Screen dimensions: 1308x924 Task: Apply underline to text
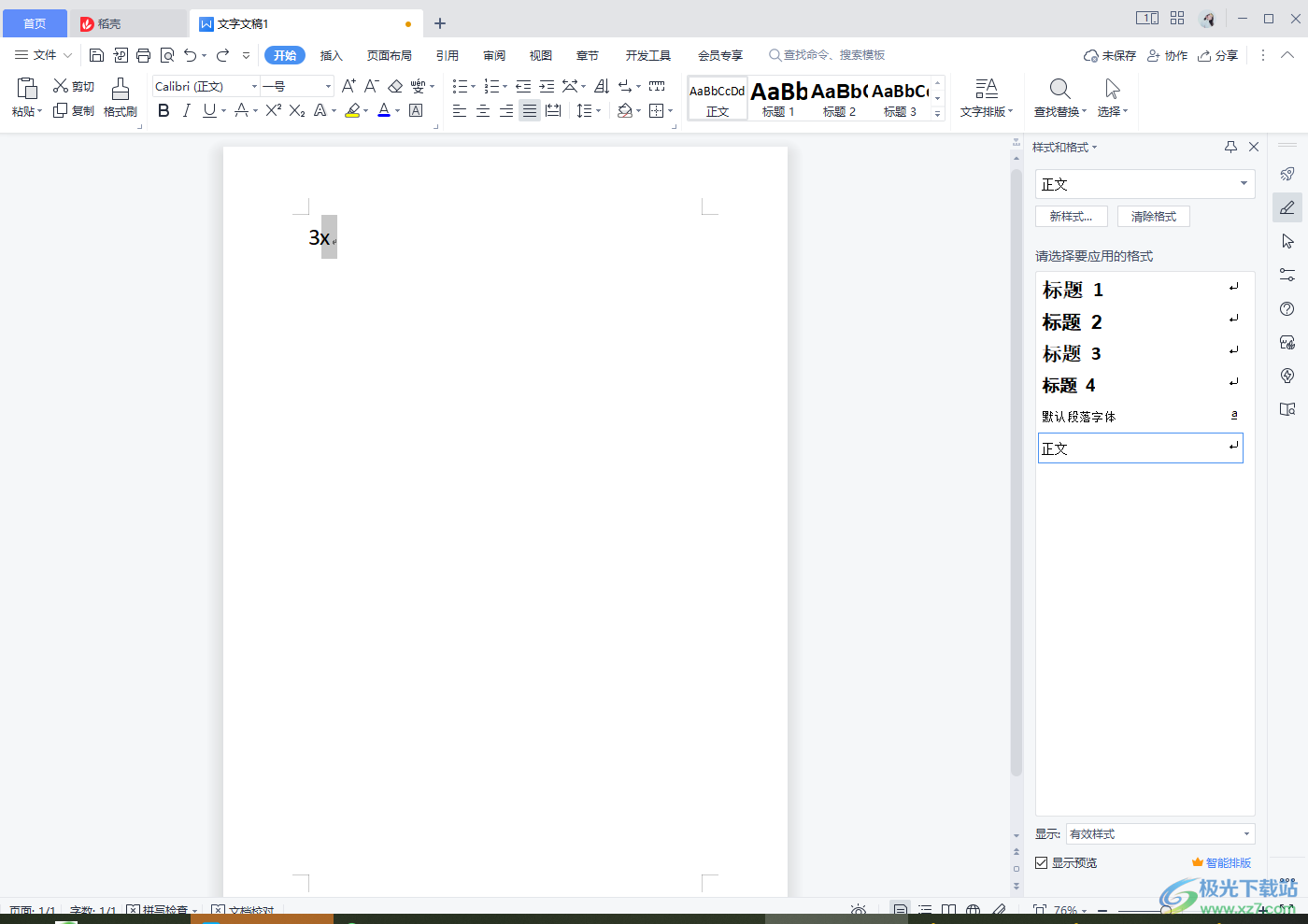pyautogui.click(x=209, y=110)
